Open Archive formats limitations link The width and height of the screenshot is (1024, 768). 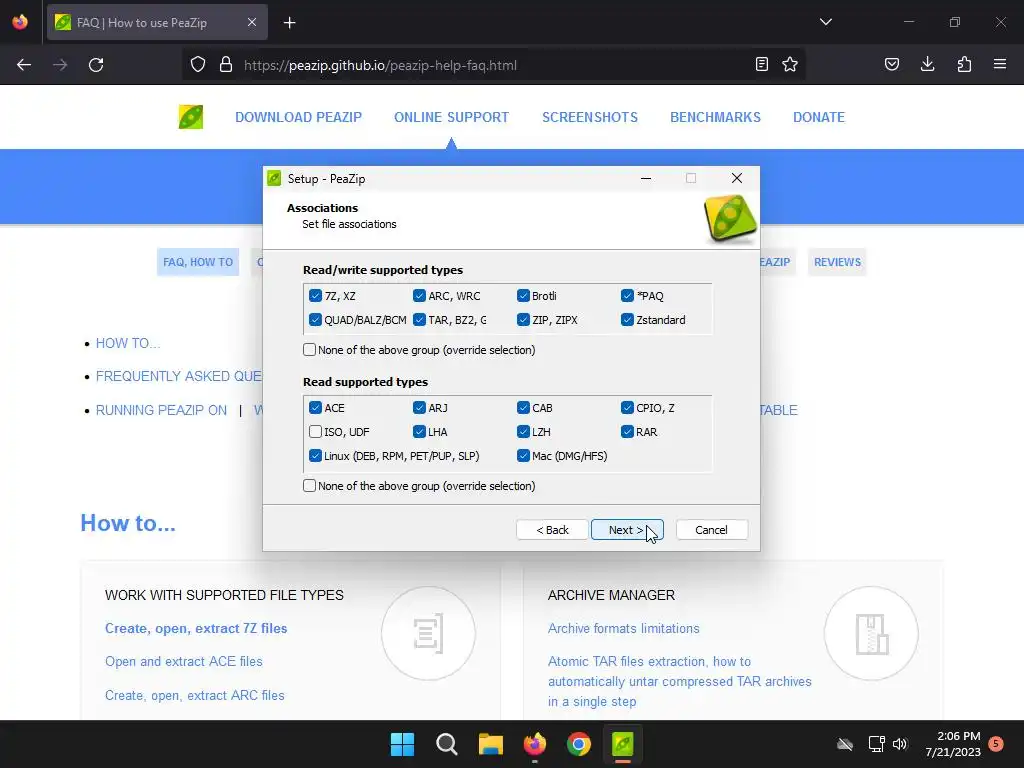click(x=624, y=628)
